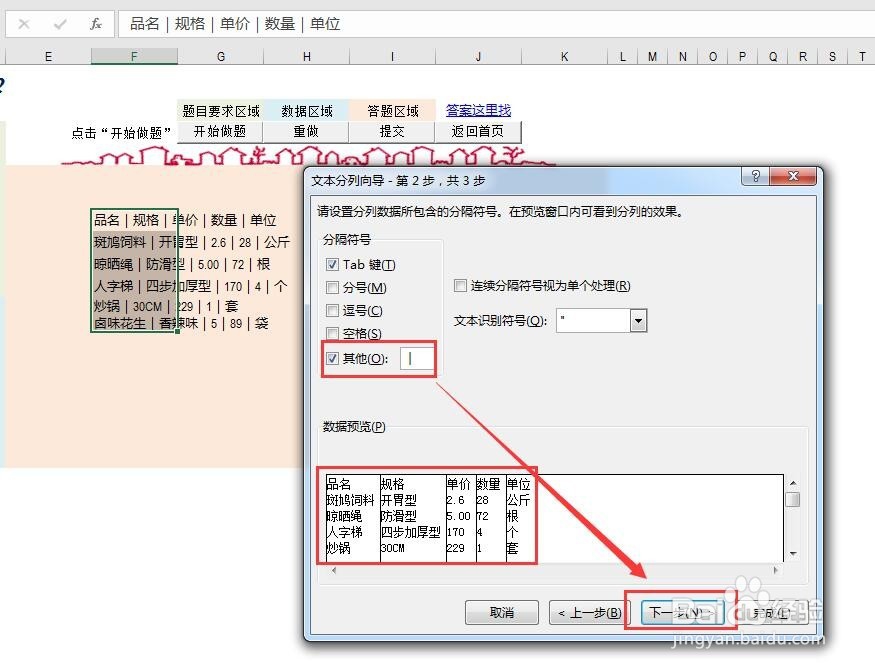Screen dimensions: 875x669
Task: Click the input field next to 其他
Action: coord(416,359)
